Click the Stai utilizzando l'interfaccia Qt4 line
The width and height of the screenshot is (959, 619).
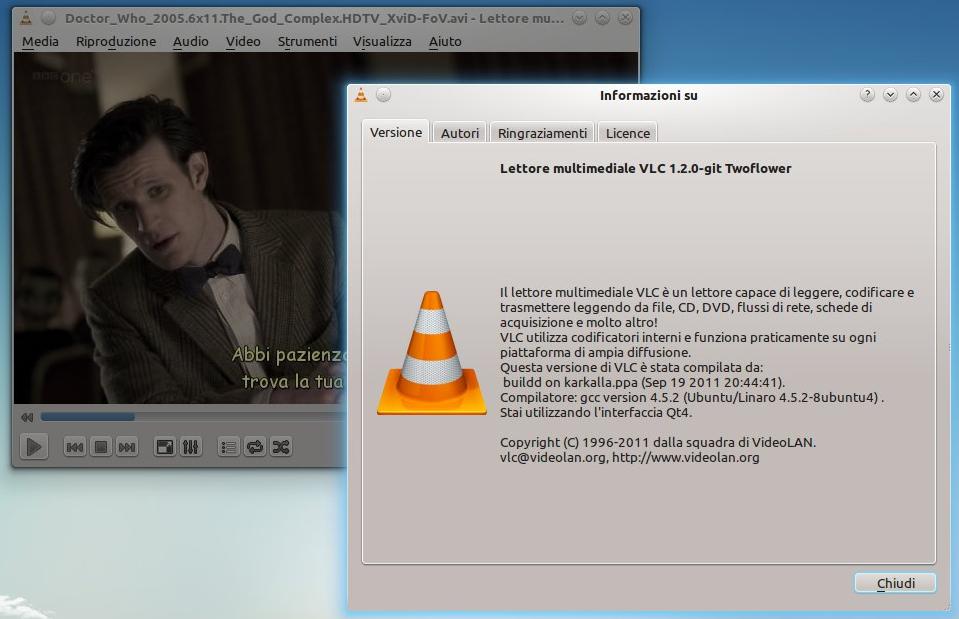pyautogui.click(x=596, y=413)
